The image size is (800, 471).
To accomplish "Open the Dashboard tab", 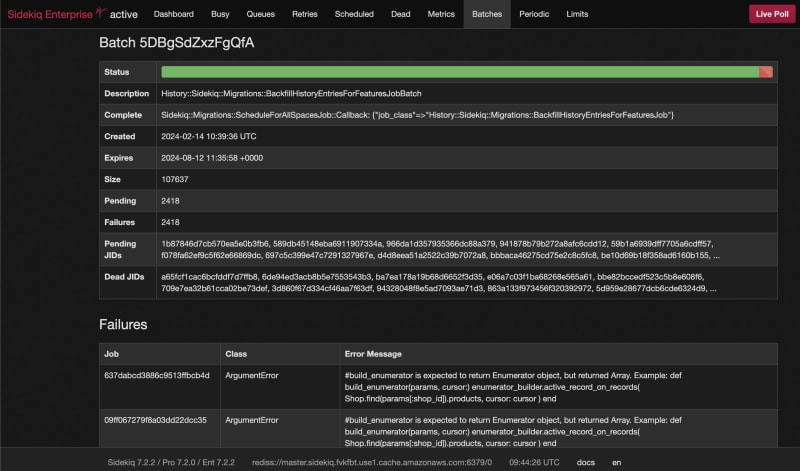I will point(173,14).
